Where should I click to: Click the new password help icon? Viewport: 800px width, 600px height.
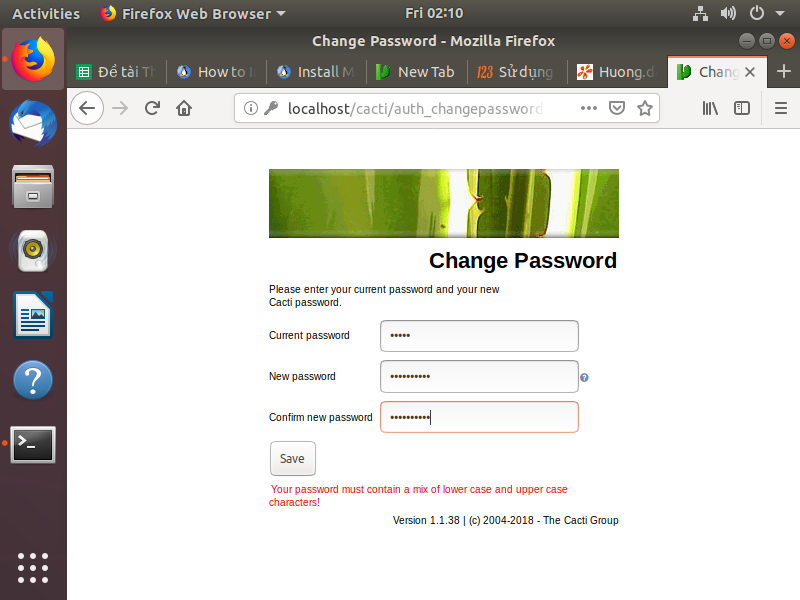[584, 378]
